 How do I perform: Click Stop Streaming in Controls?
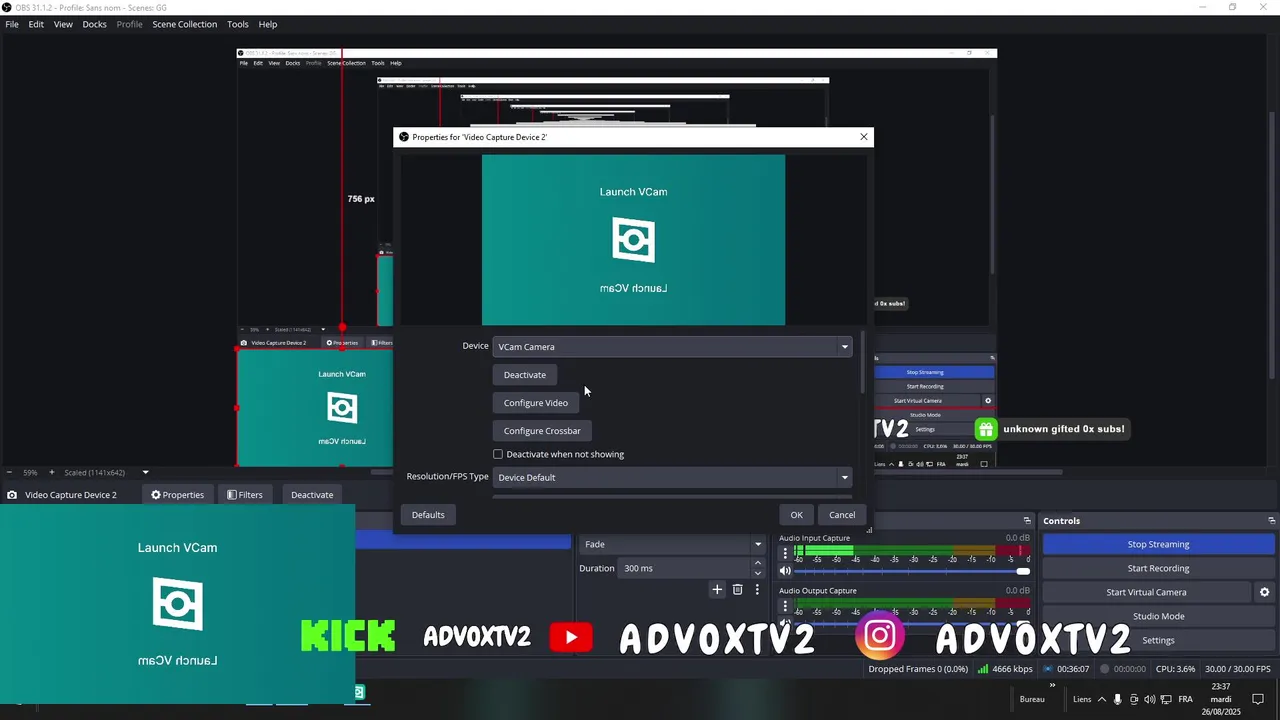point(1158,544)
